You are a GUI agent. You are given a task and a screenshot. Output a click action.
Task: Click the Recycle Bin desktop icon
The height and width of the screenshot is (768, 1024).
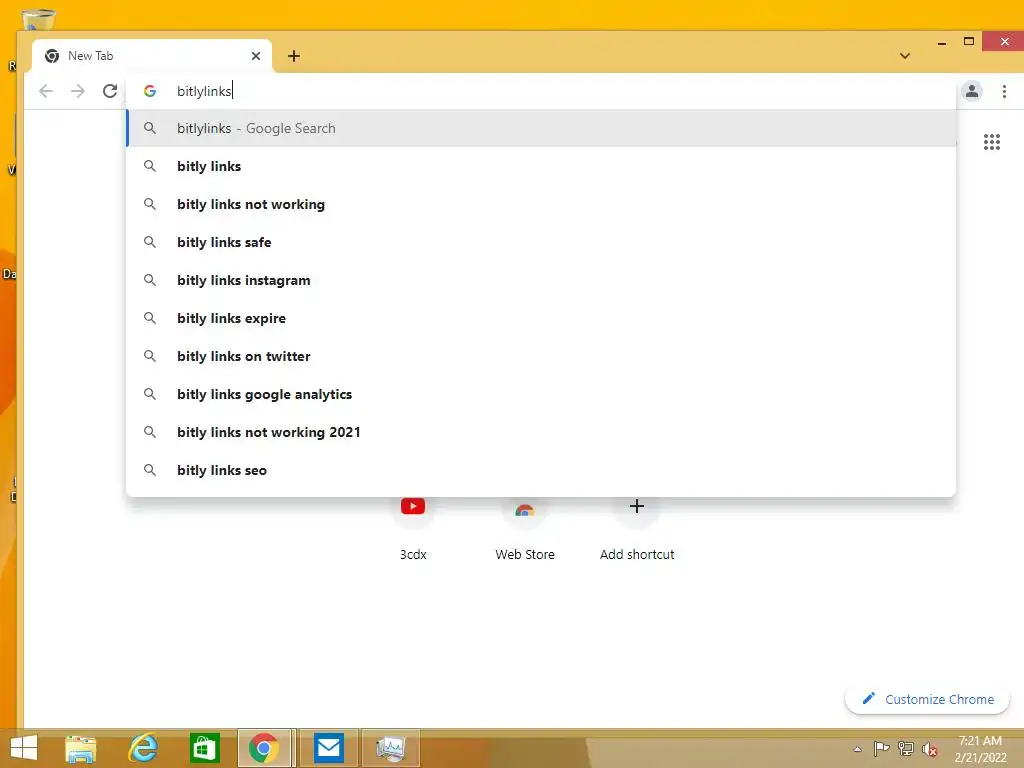[39, 18]
